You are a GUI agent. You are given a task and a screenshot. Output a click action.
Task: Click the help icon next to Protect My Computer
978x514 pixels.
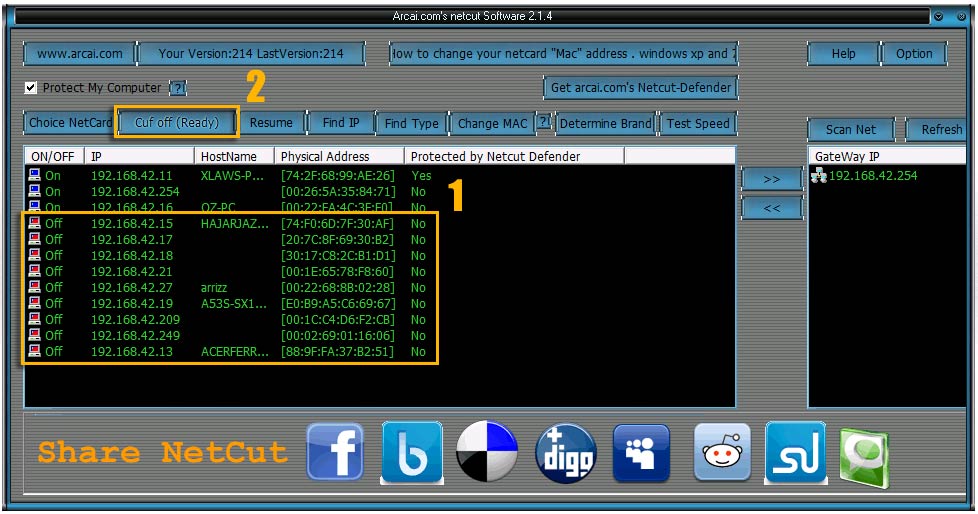tap(178, 88)
